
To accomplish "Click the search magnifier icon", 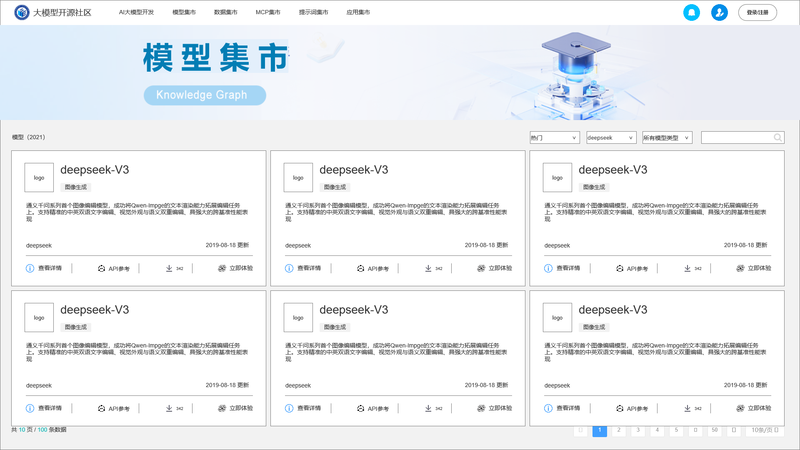I will tap(778, 137).
